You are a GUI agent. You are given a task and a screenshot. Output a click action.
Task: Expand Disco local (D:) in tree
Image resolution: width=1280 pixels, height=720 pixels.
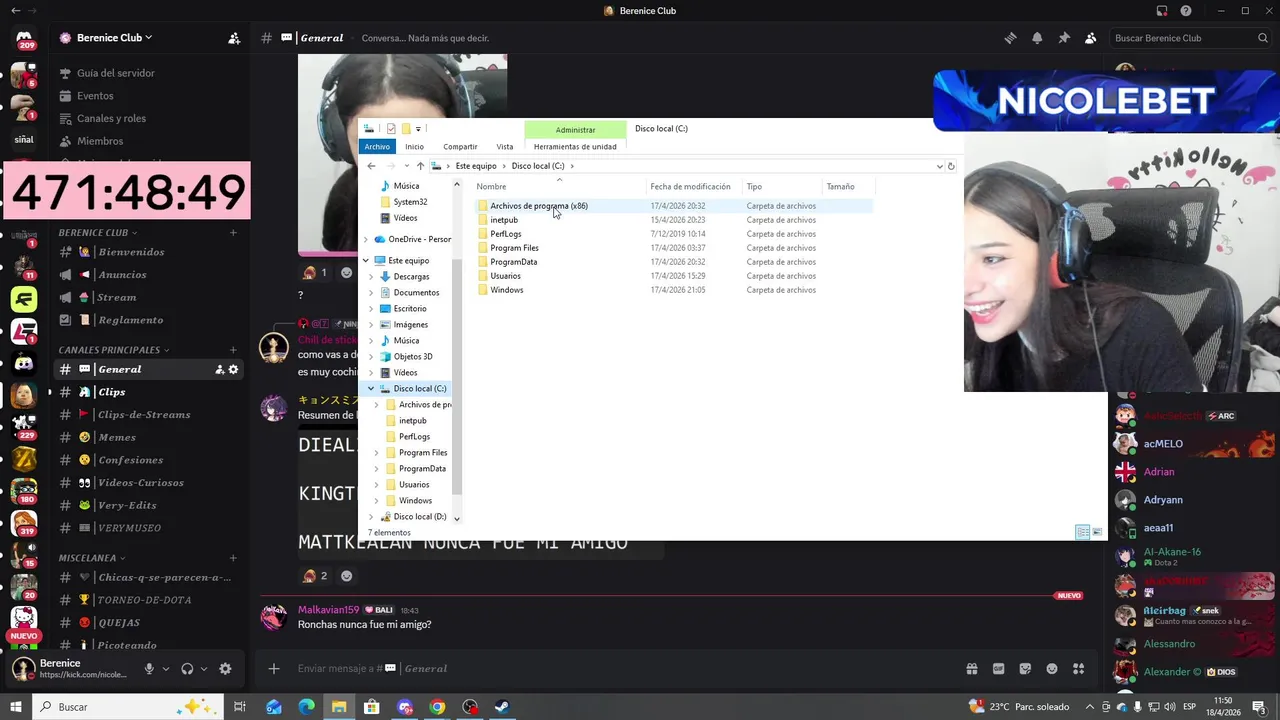(x=371, y=517)
